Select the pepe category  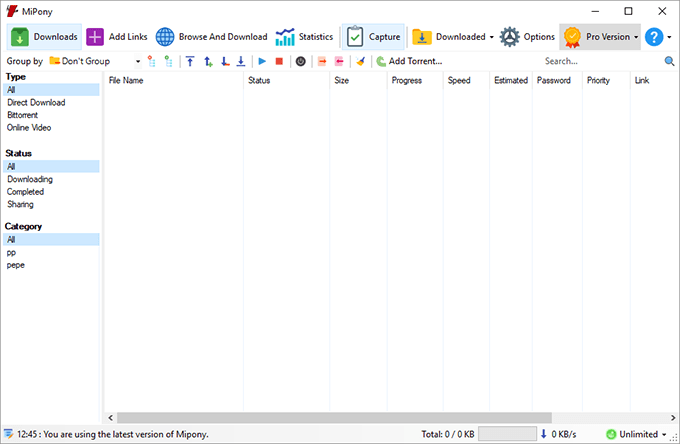click(x=16, y=265)
